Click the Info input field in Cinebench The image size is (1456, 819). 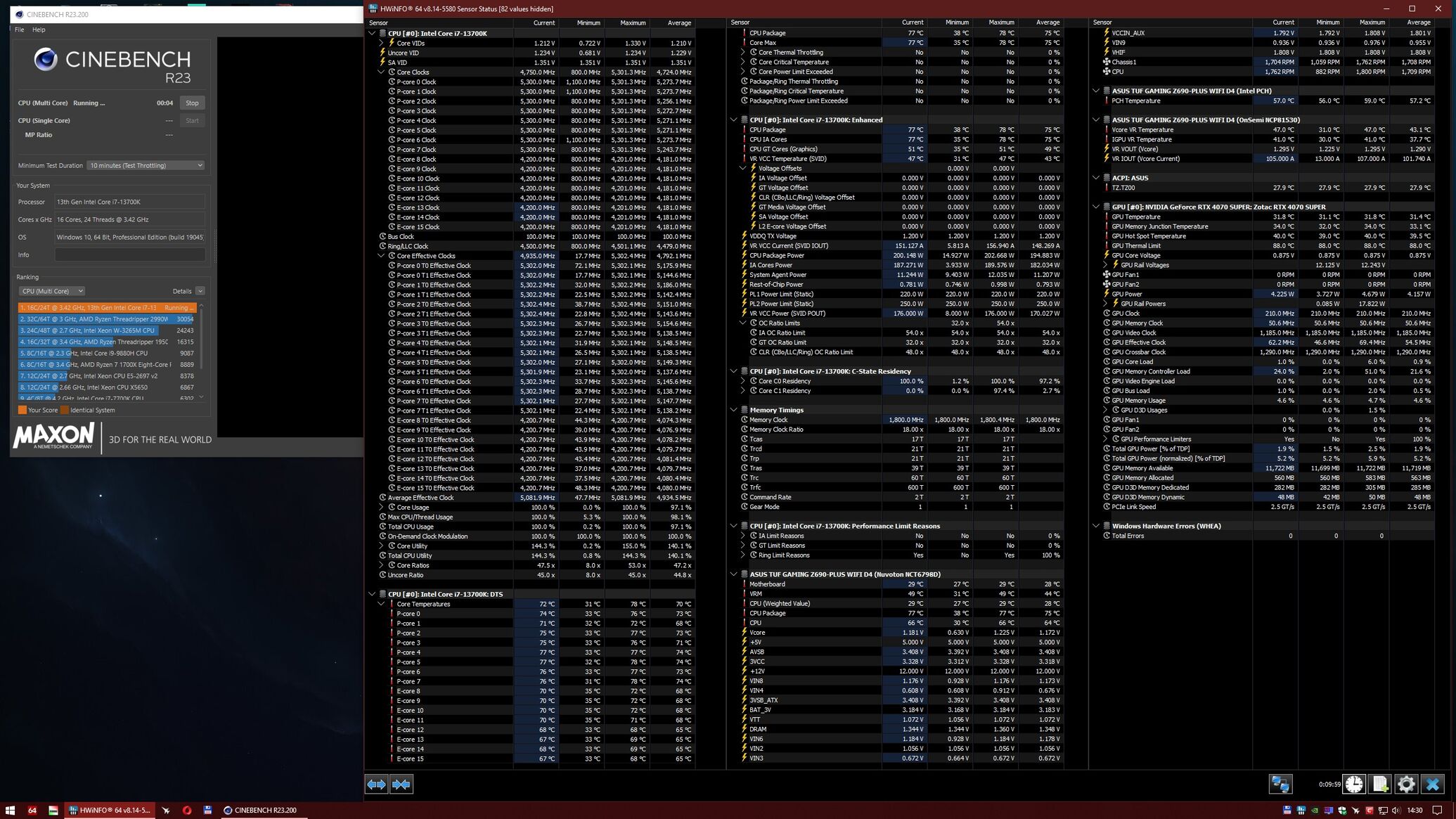[130, 254]
